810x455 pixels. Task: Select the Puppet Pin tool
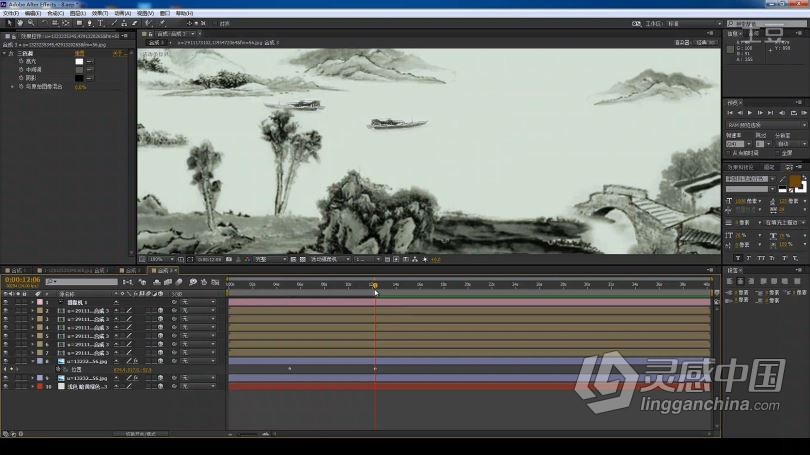(x=162, y=23)
